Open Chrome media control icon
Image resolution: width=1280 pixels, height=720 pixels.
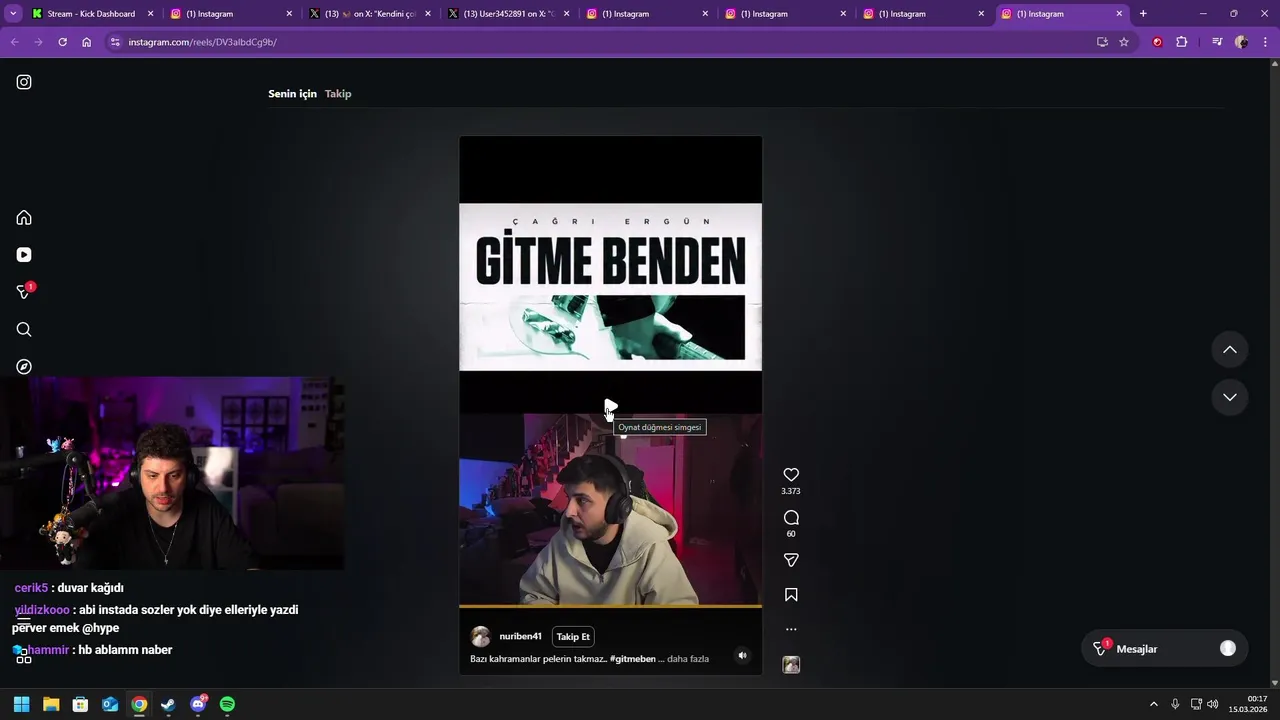point(1217,42)
